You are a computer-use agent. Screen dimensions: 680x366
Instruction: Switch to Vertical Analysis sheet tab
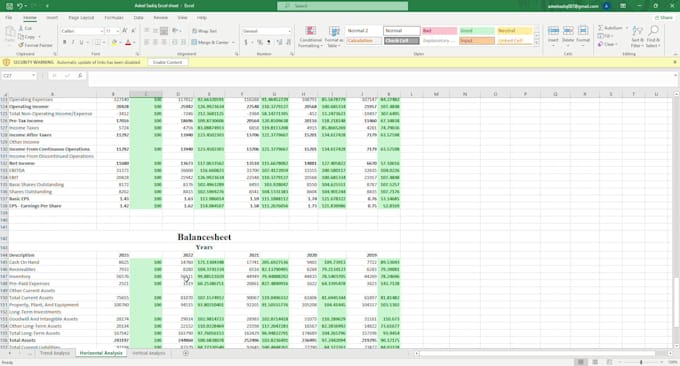click(x=149, y=353)
